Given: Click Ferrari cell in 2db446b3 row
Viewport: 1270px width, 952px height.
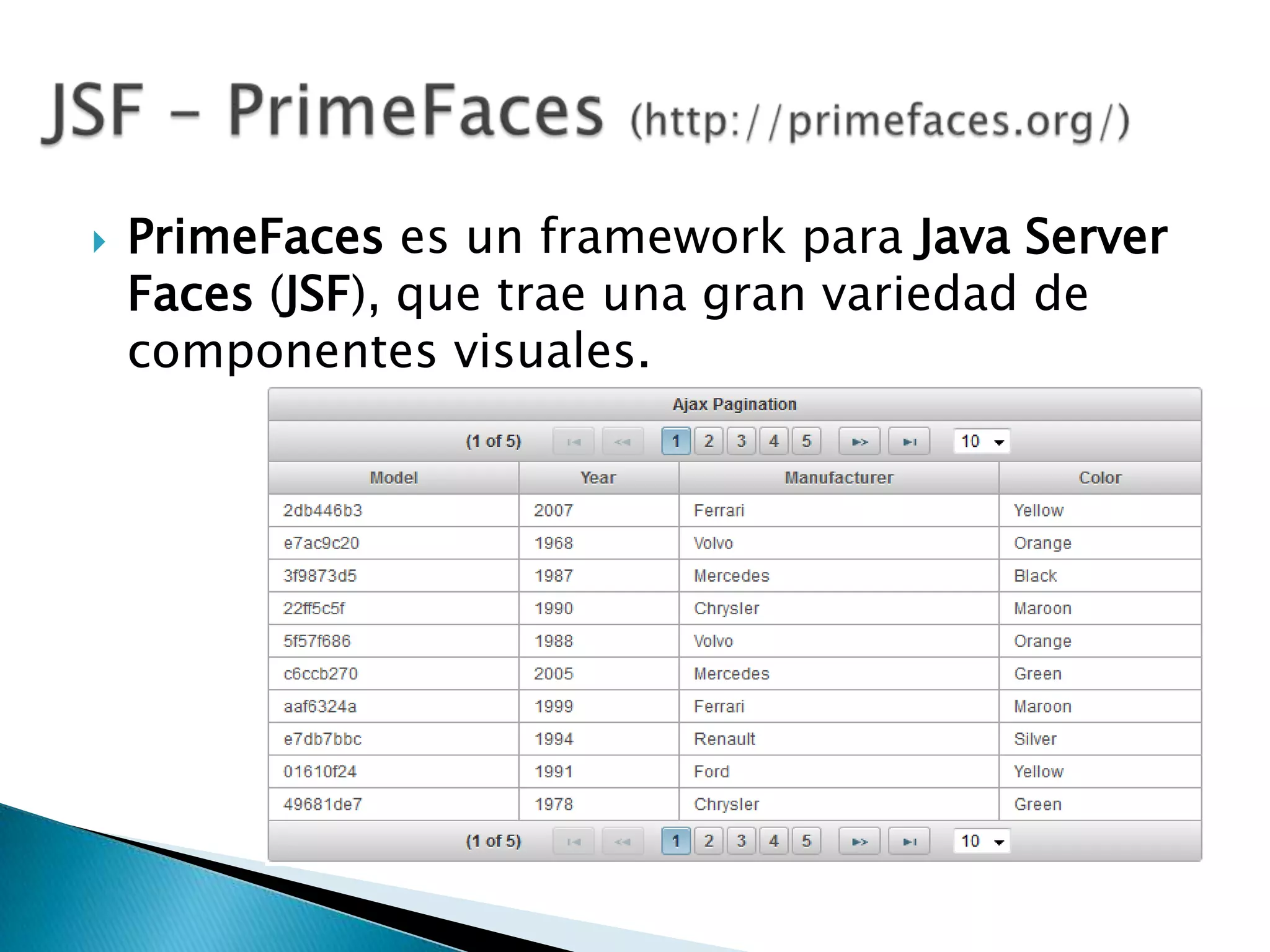Looking at the screenshot, I should [839, 511].
